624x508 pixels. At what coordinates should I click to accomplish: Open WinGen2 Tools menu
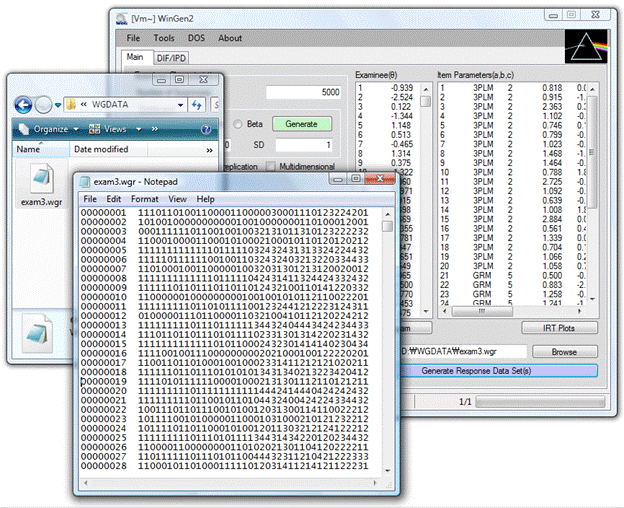click(164, 38)
